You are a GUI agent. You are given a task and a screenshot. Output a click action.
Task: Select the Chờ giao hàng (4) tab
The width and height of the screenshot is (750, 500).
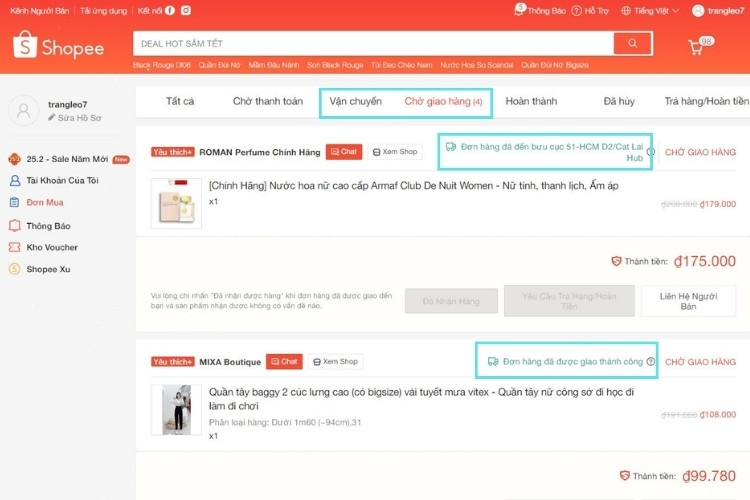click(443, 101)
